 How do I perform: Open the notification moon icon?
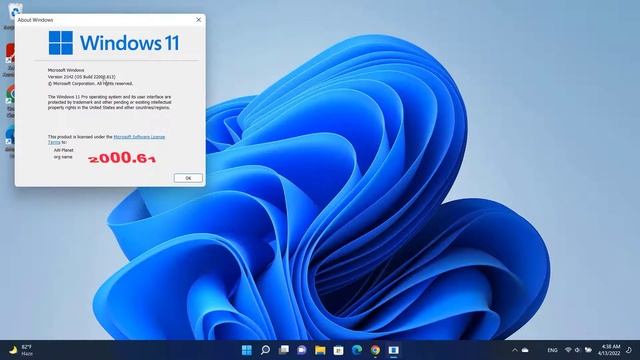(x=629, y=350)
